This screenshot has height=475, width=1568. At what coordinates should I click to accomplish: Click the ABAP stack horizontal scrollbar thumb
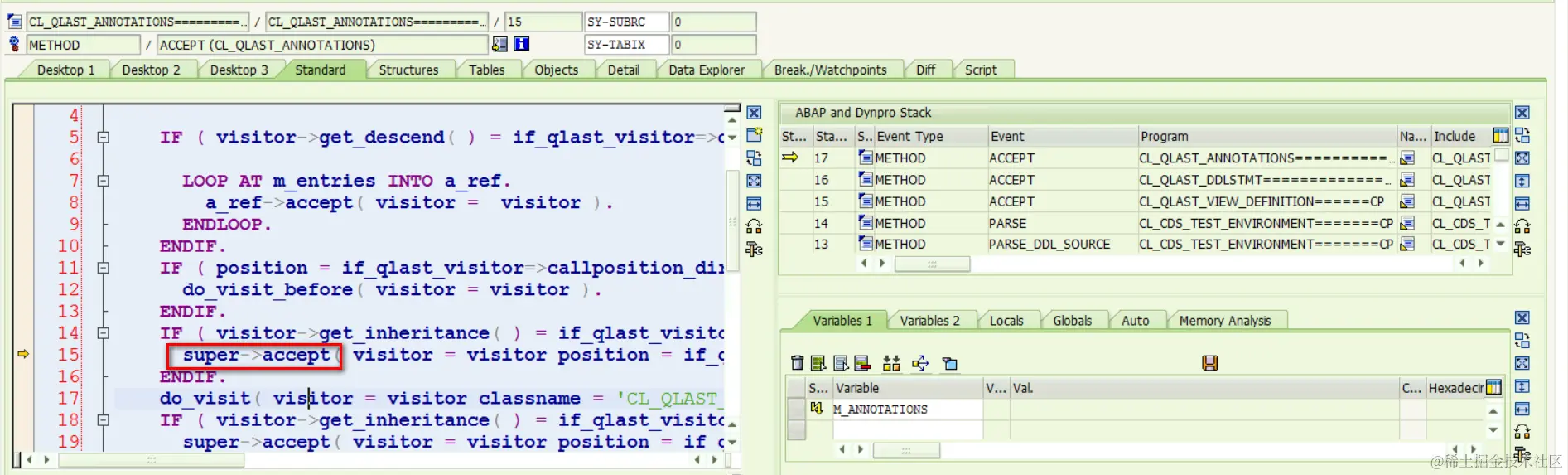[932, 264]
